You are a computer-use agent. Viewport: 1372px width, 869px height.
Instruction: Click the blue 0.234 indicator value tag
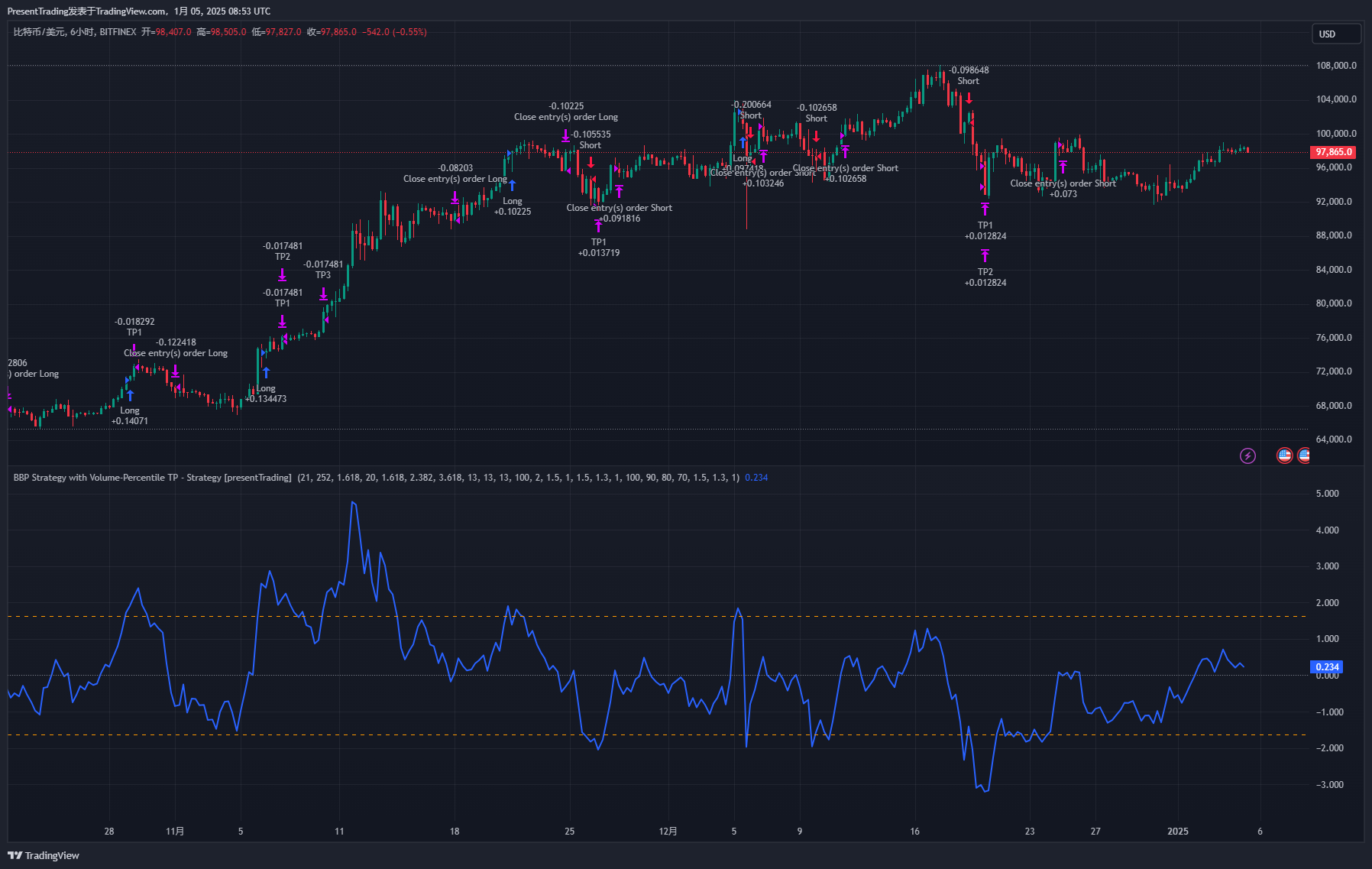[x=1327, y=667]
